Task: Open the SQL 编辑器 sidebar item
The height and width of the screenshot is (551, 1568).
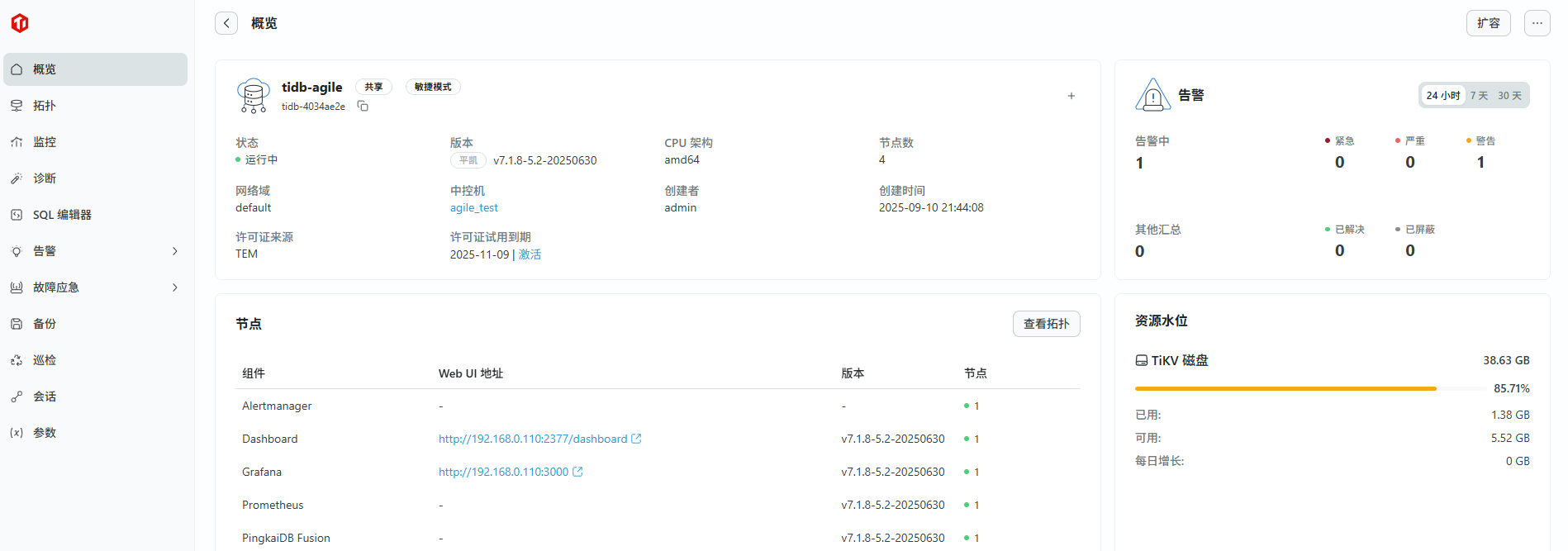Action: (x=62, y=215)
